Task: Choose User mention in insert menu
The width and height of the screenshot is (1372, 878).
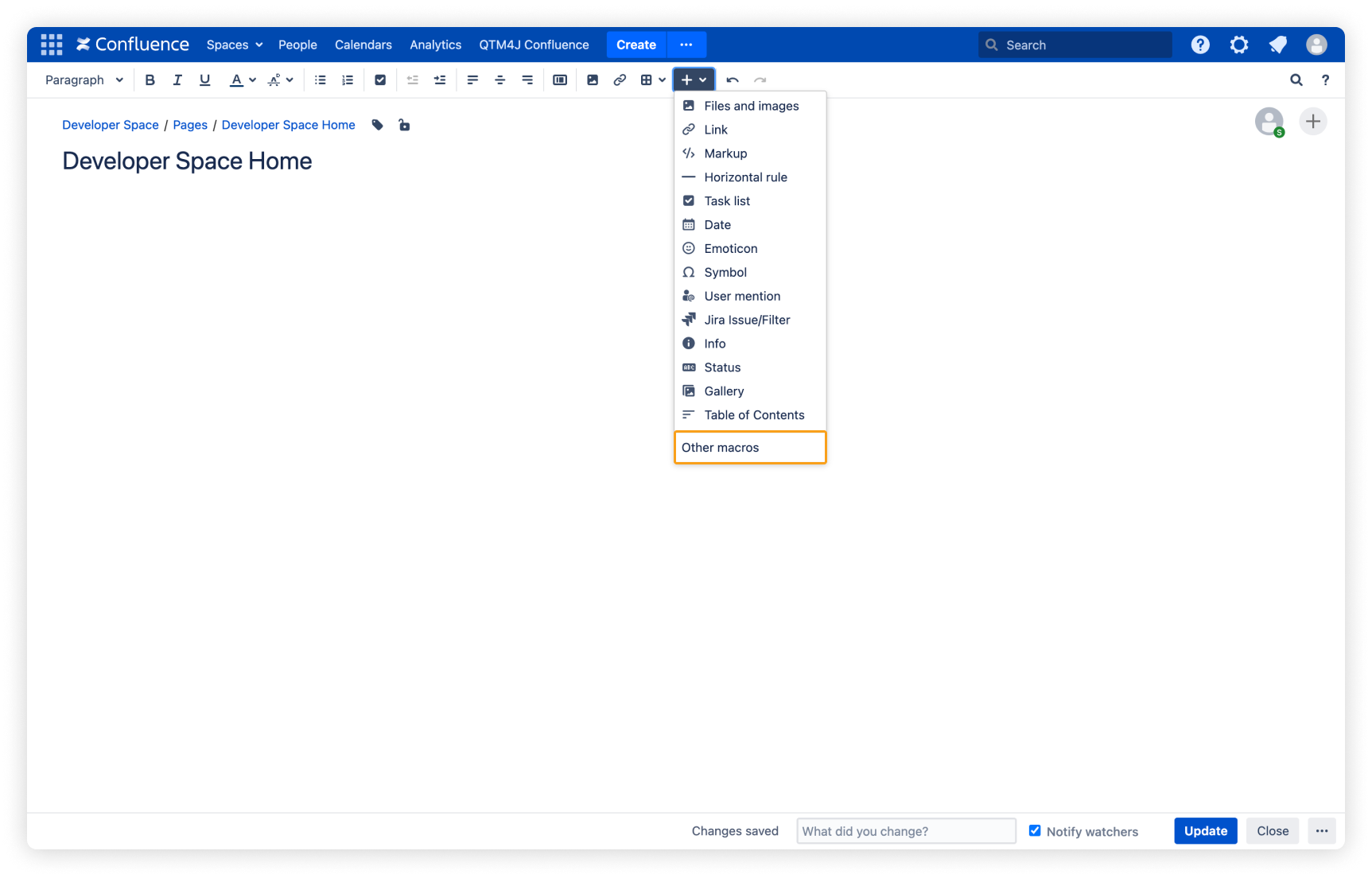Action: click(750, 296)
